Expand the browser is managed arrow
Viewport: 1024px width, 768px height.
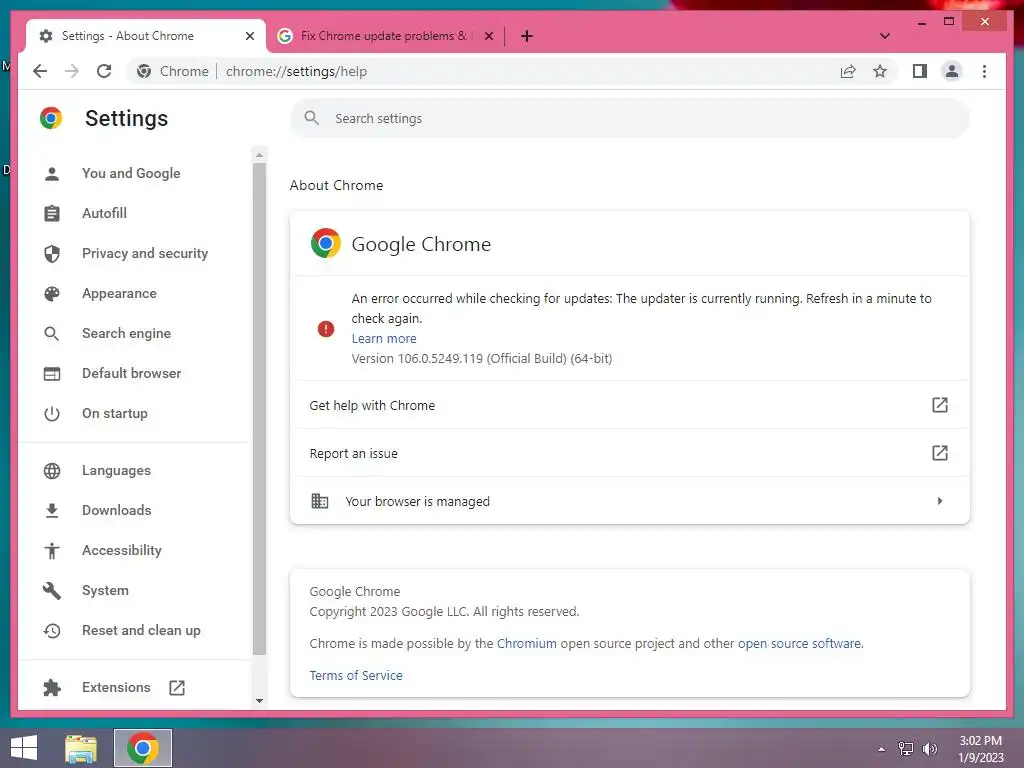(x=940, y=501)
